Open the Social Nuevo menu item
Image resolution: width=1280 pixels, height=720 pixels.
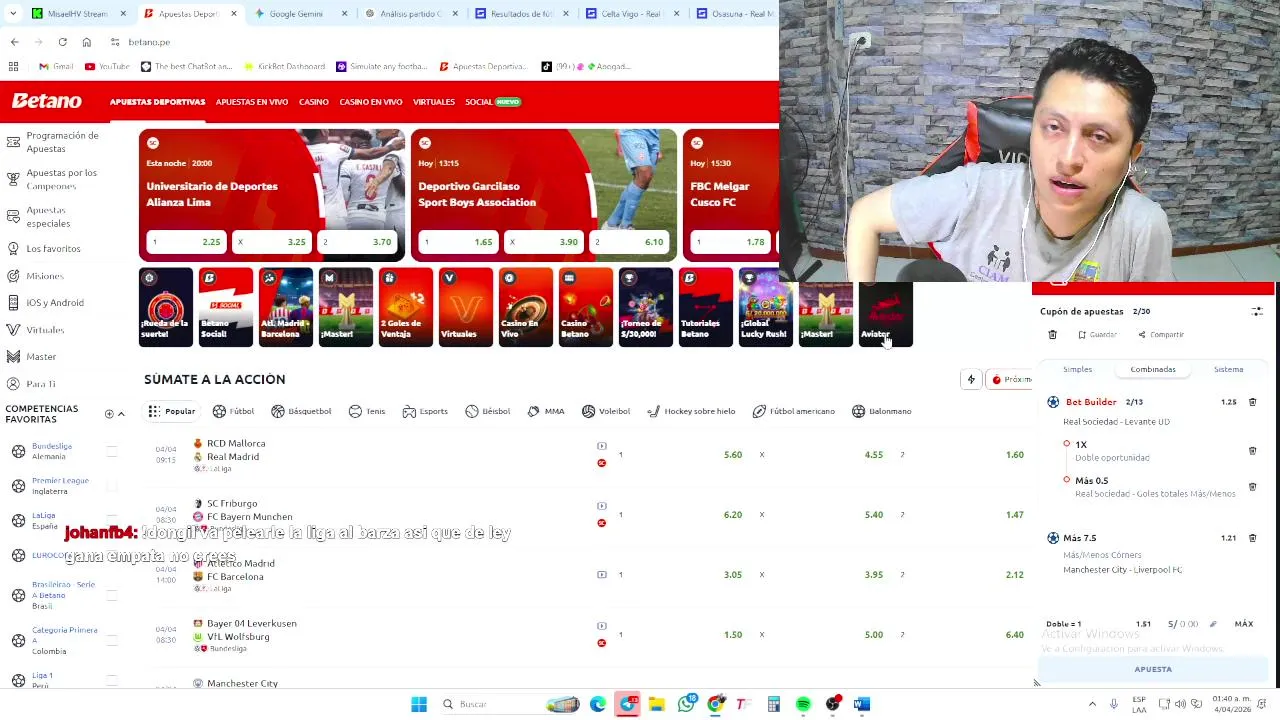493,102
